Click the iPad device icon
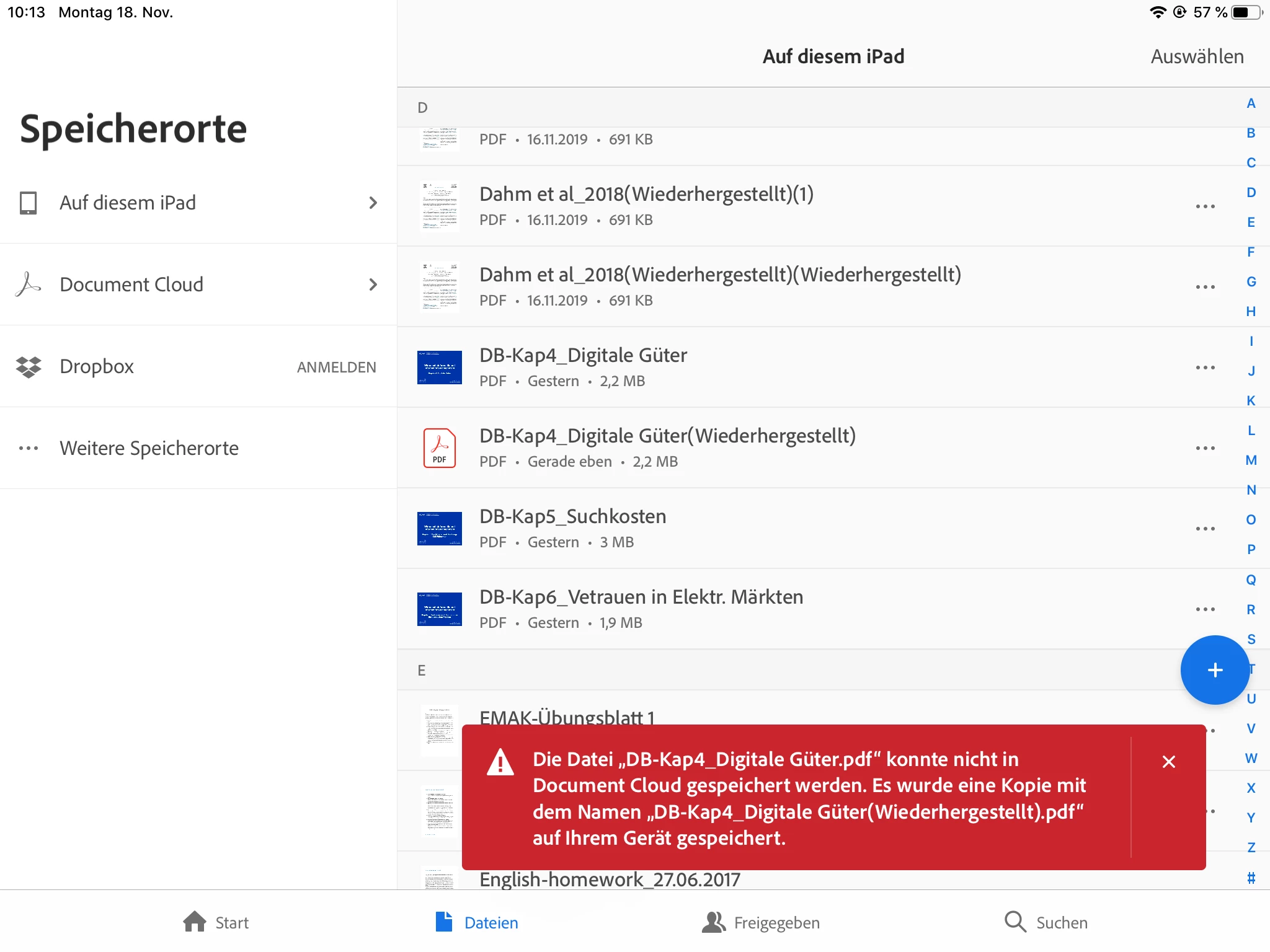 [x=29, y=203]
